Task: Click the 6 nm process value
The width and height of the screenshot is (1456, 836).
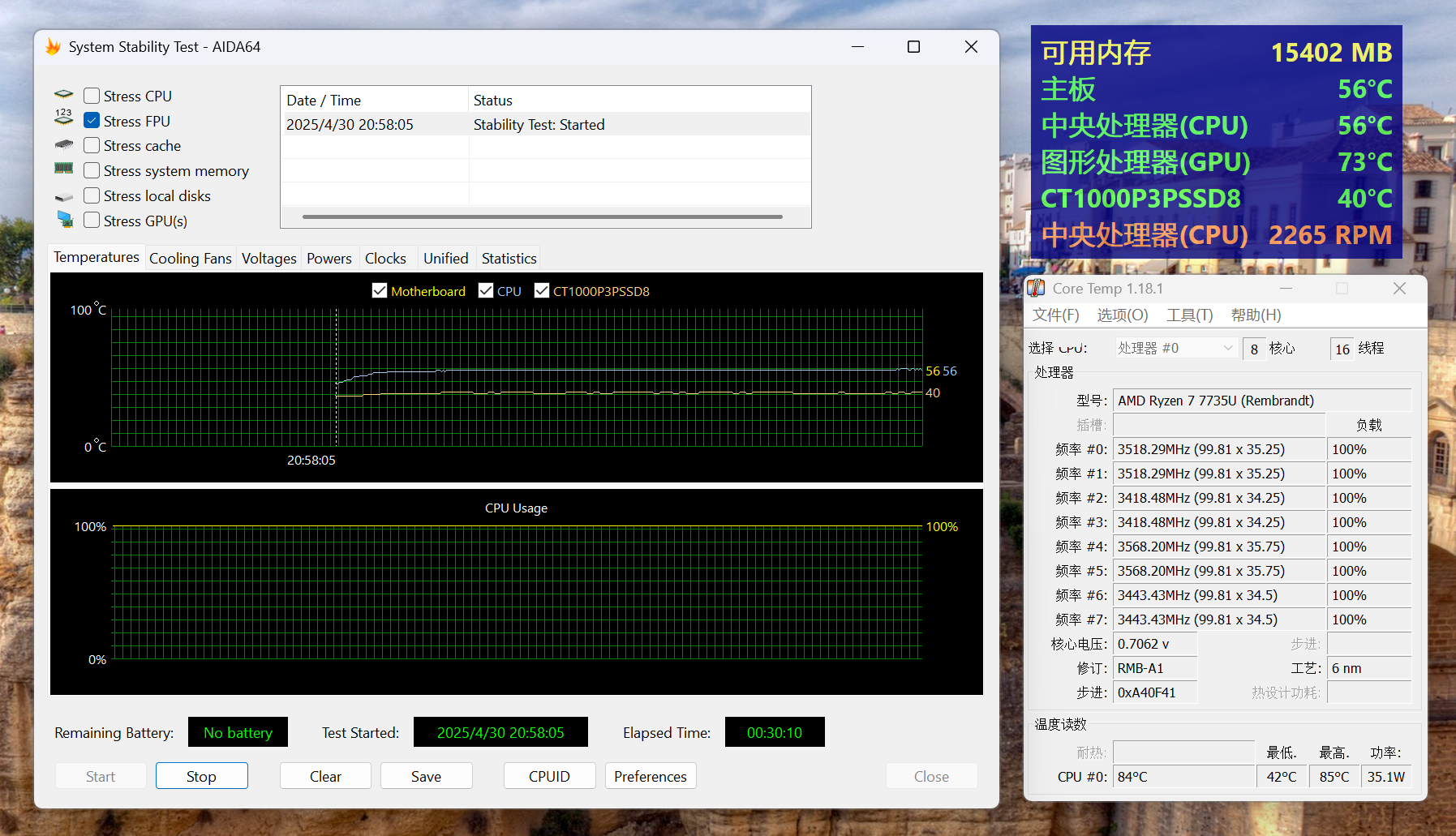Action: (1368, 668)
